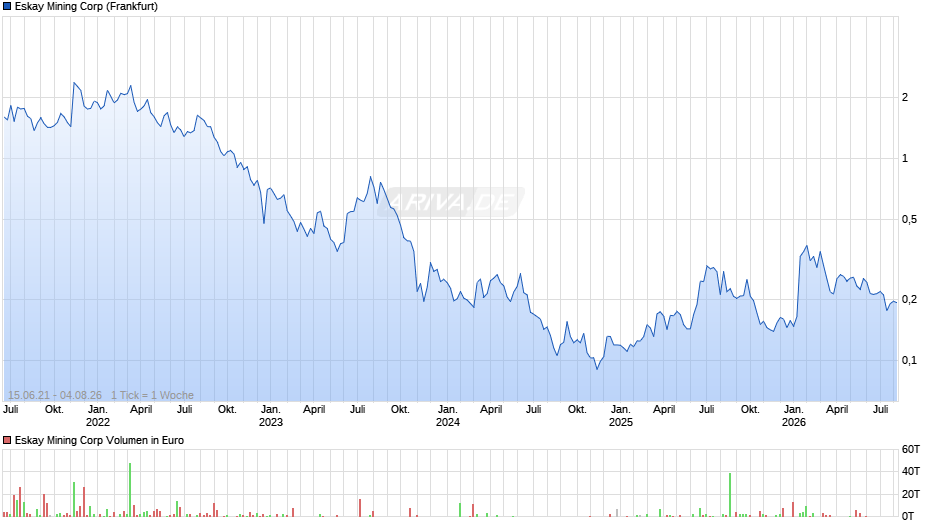Click the 'Jan. 2023' time axis label
Image resolution: width=940 pixels, height=526 pixels.
(x=270, y=416)
